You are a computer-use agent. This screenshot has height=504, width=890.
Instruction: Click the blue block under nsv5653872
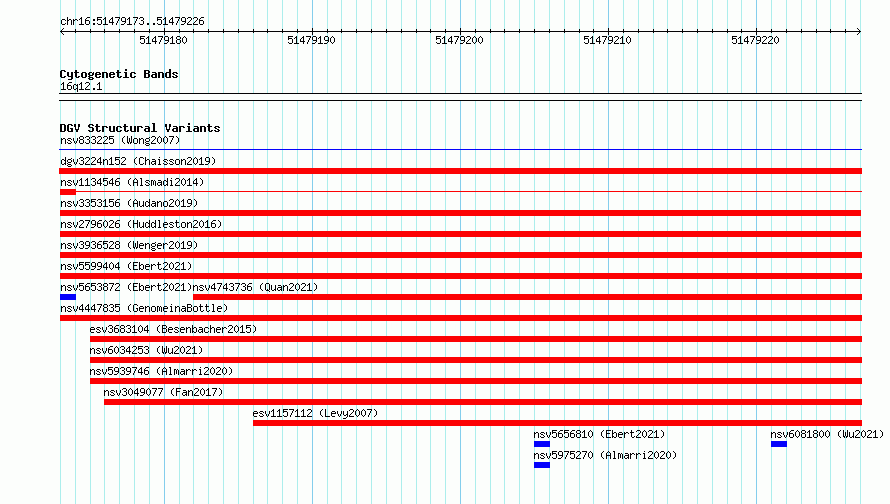[68, 297]
